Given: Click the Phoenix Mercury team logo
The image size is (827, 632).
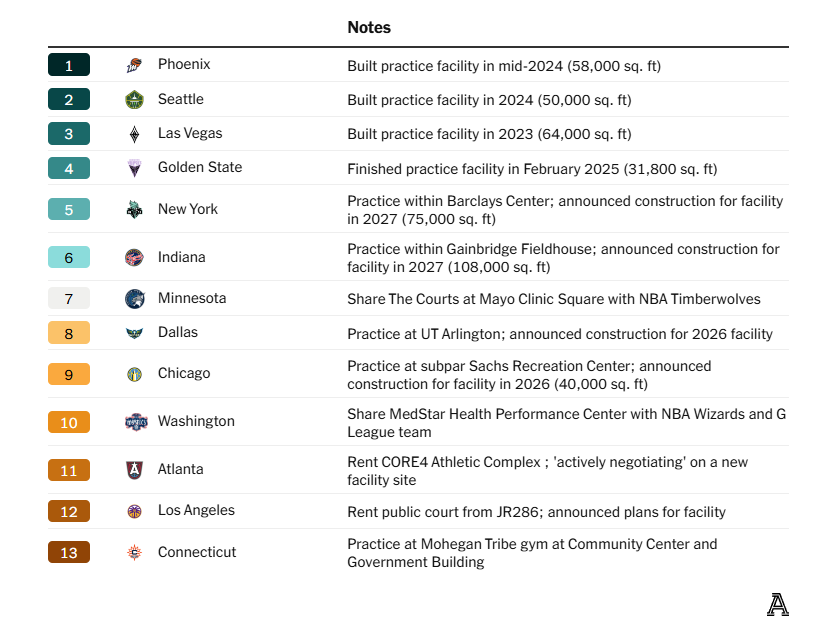Looking at the screenshot, I should pyautogui.click(x=135, y=65).
